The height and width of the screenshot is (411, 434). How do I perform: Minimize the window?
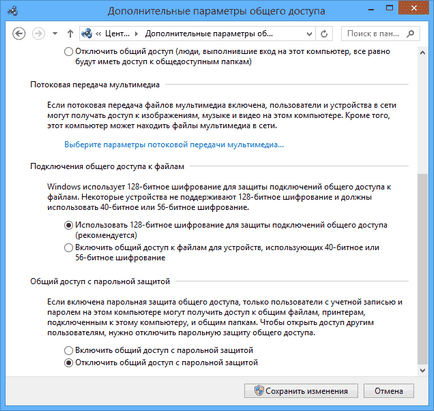(x=371, y=9)
